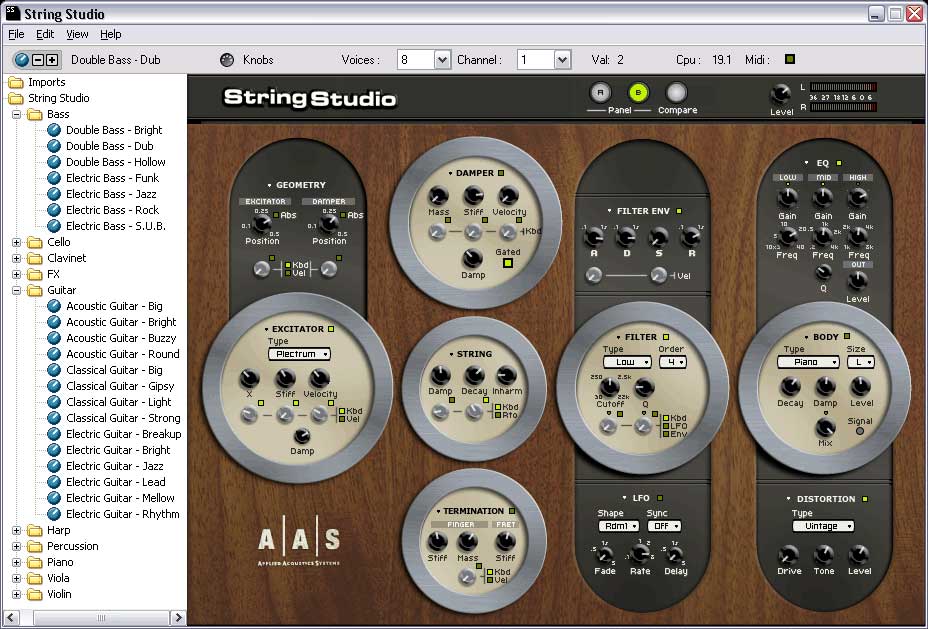Click the Compare button
The height and width of the screenshot is (629, 928).
pos(676,93)
